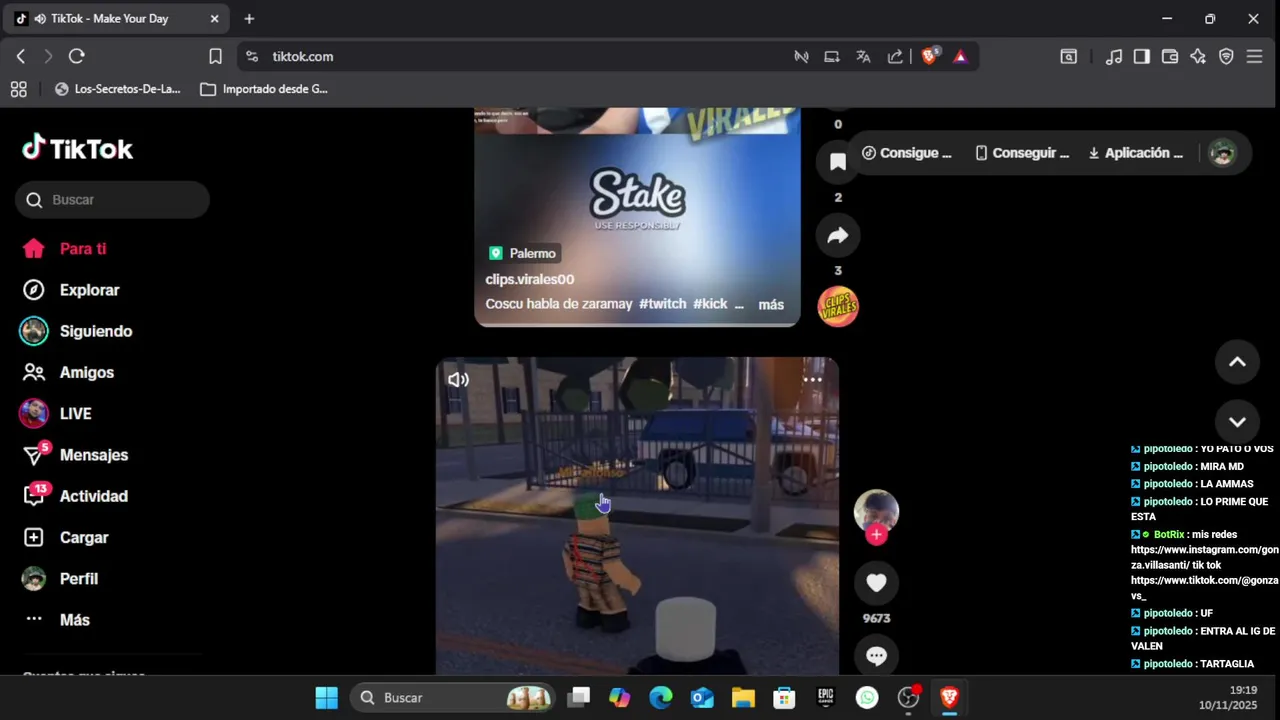Open the tab search icon in toolbar

pyautogui.click(x=1068, y=57)
